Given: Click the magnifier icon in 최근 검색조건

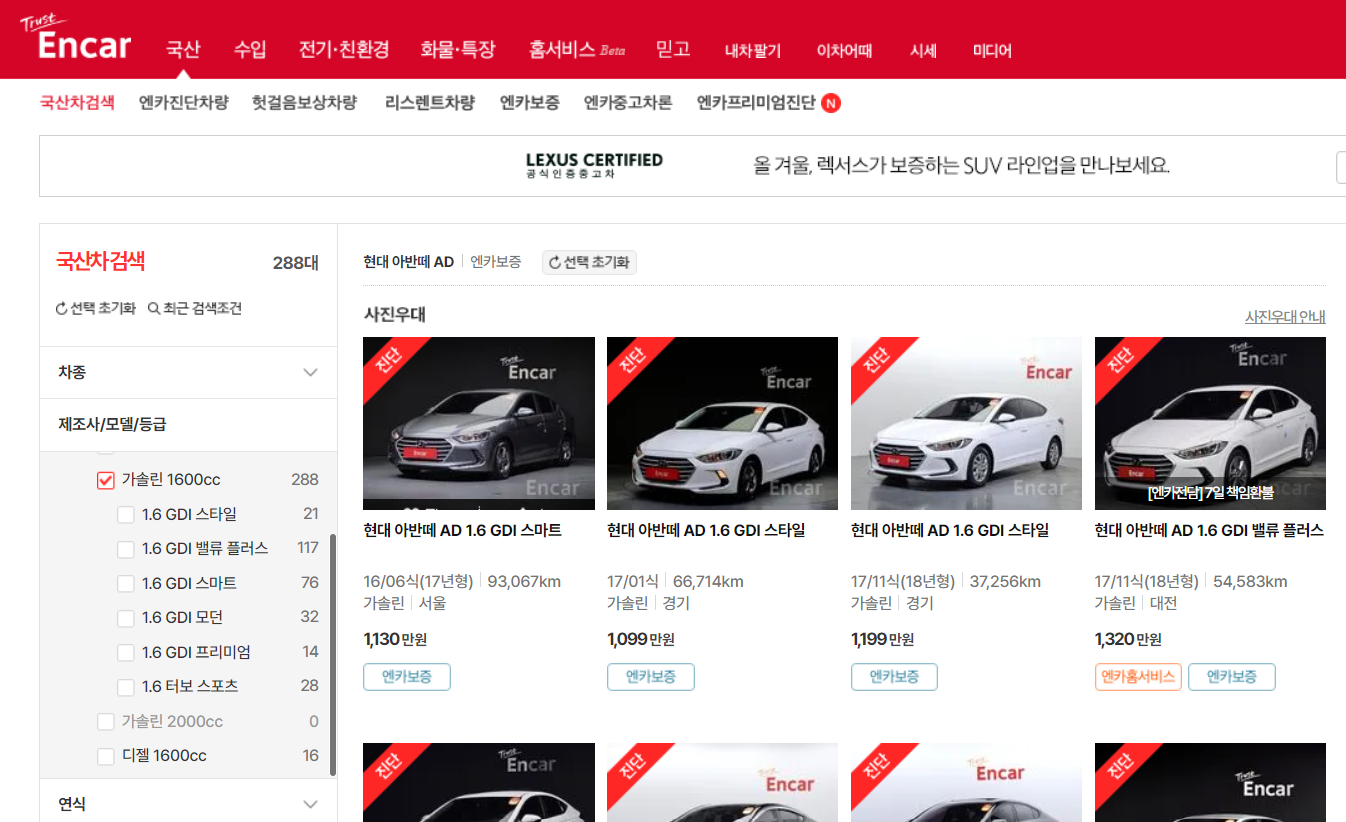Looking at the screenshot, I should (154, 309).
